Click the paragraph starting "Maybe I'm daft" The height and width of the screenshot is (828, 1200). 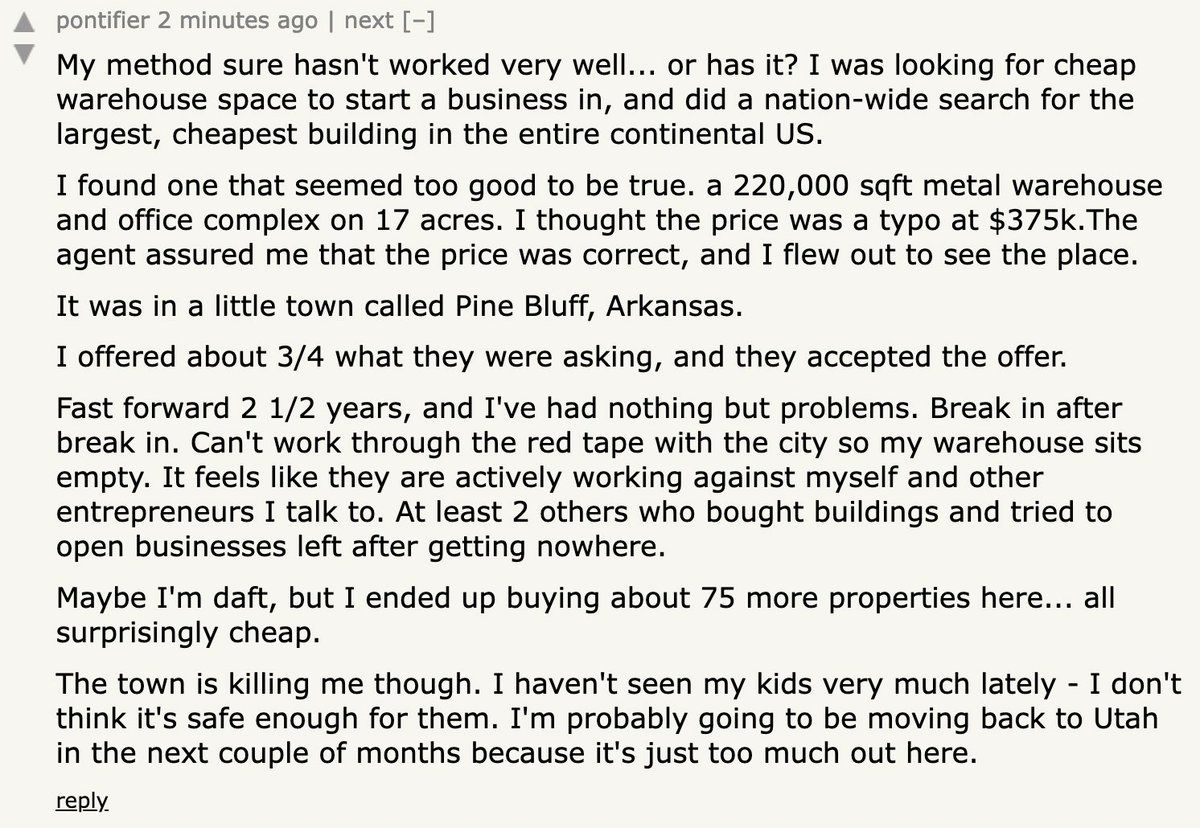click(x=585, y=615)
